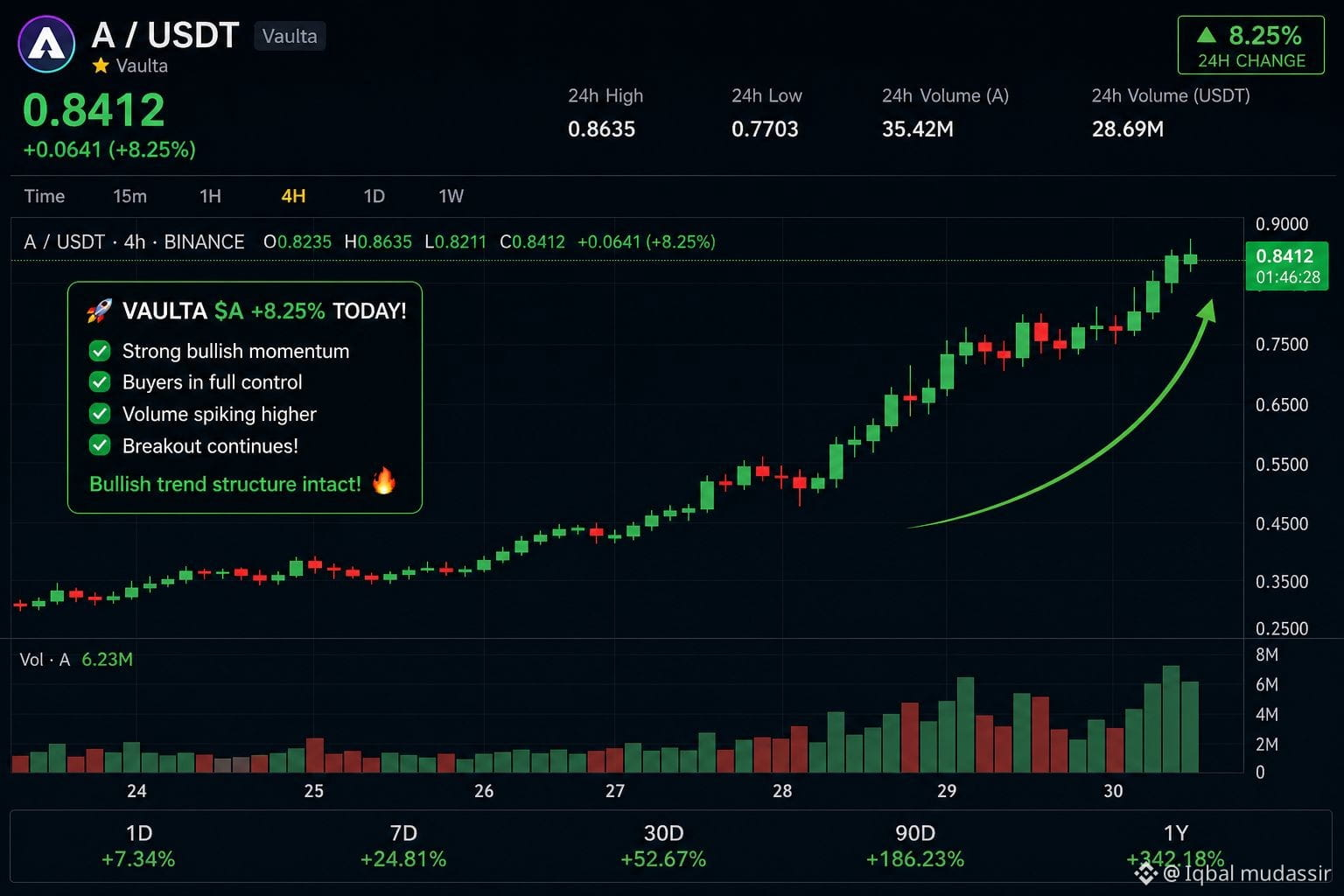This screenshot has width=1344, height=896.
Task: Click the 'Vol · A 6.23M' volume label
Action: (x=76, y=660)
